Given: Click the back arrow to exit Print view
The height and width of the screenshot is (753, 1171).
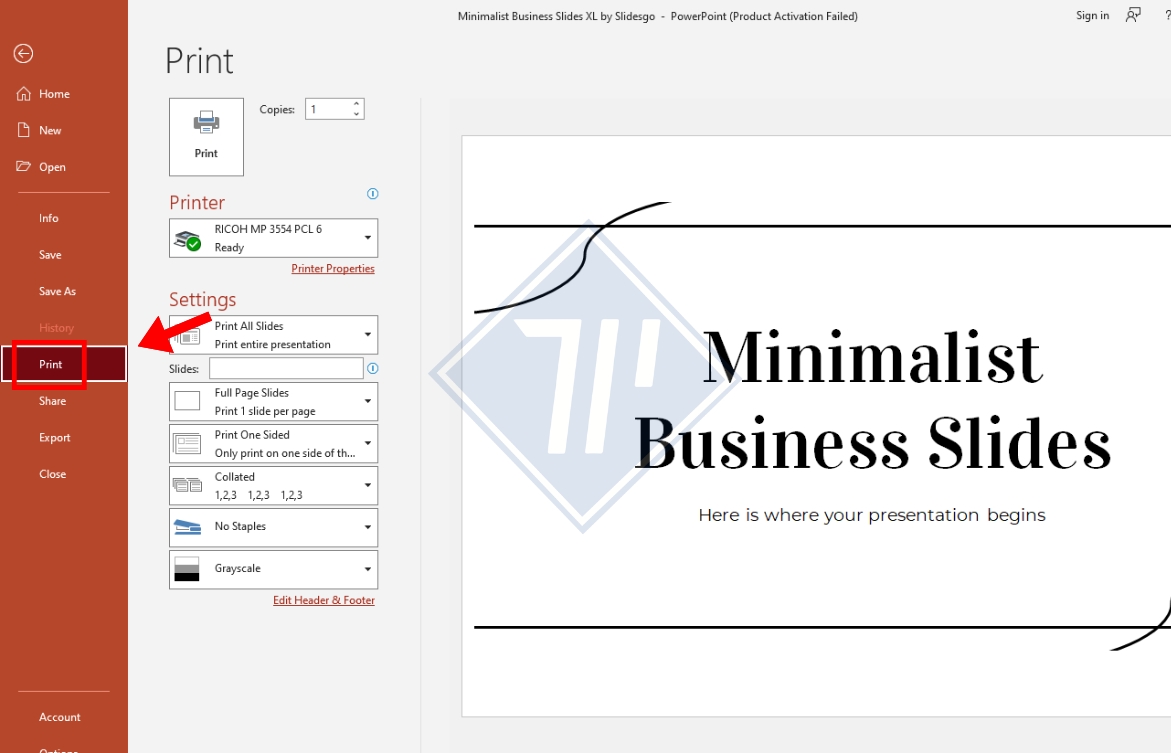Looking at the screenshot, I should click(22, 53).
